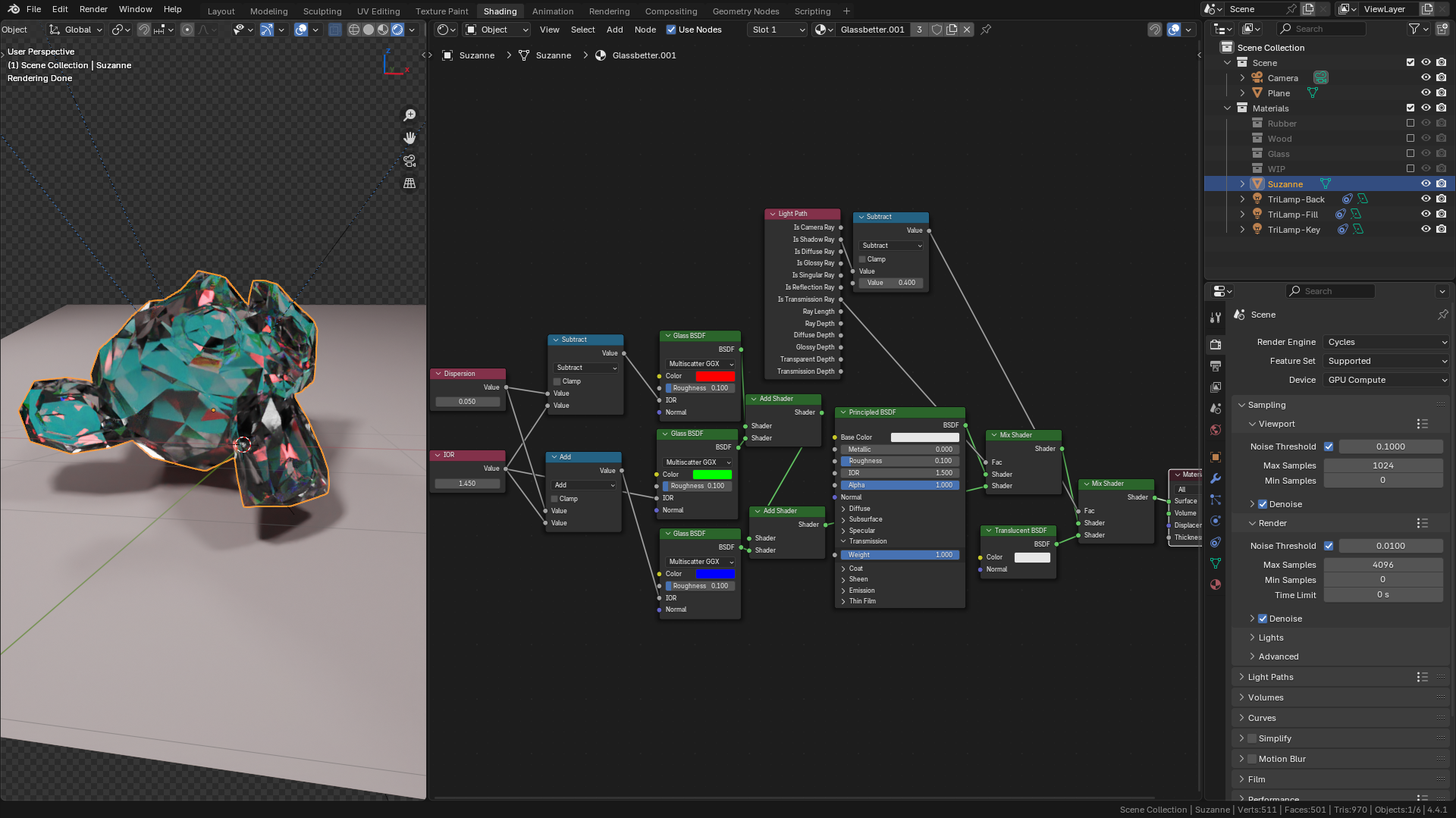1456x818 pixels.
Task: Open the Render menu
Action: tap(93, 9)
